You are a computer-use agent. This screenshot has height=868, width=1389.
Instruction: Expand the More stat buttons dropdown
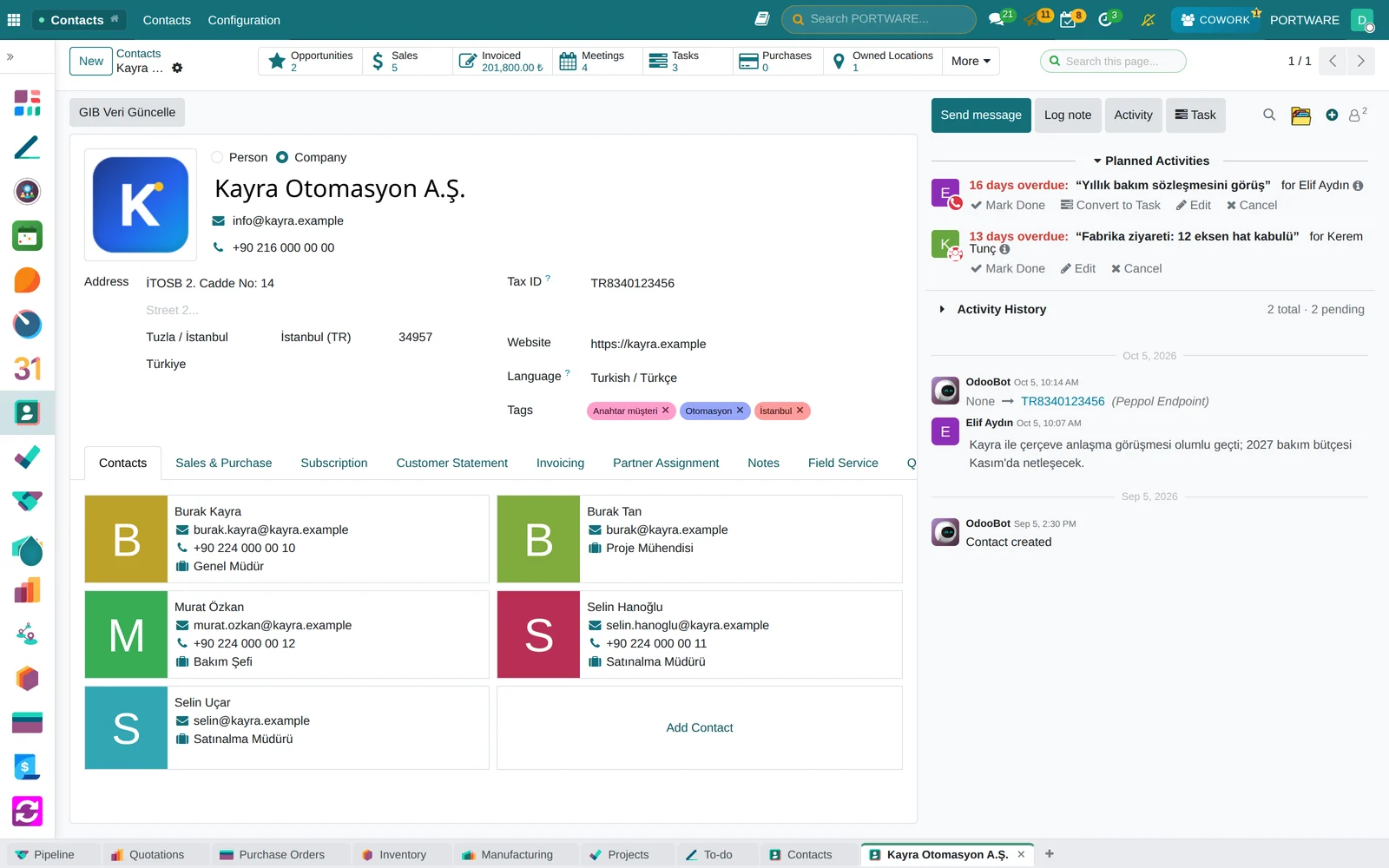point(971,61)
